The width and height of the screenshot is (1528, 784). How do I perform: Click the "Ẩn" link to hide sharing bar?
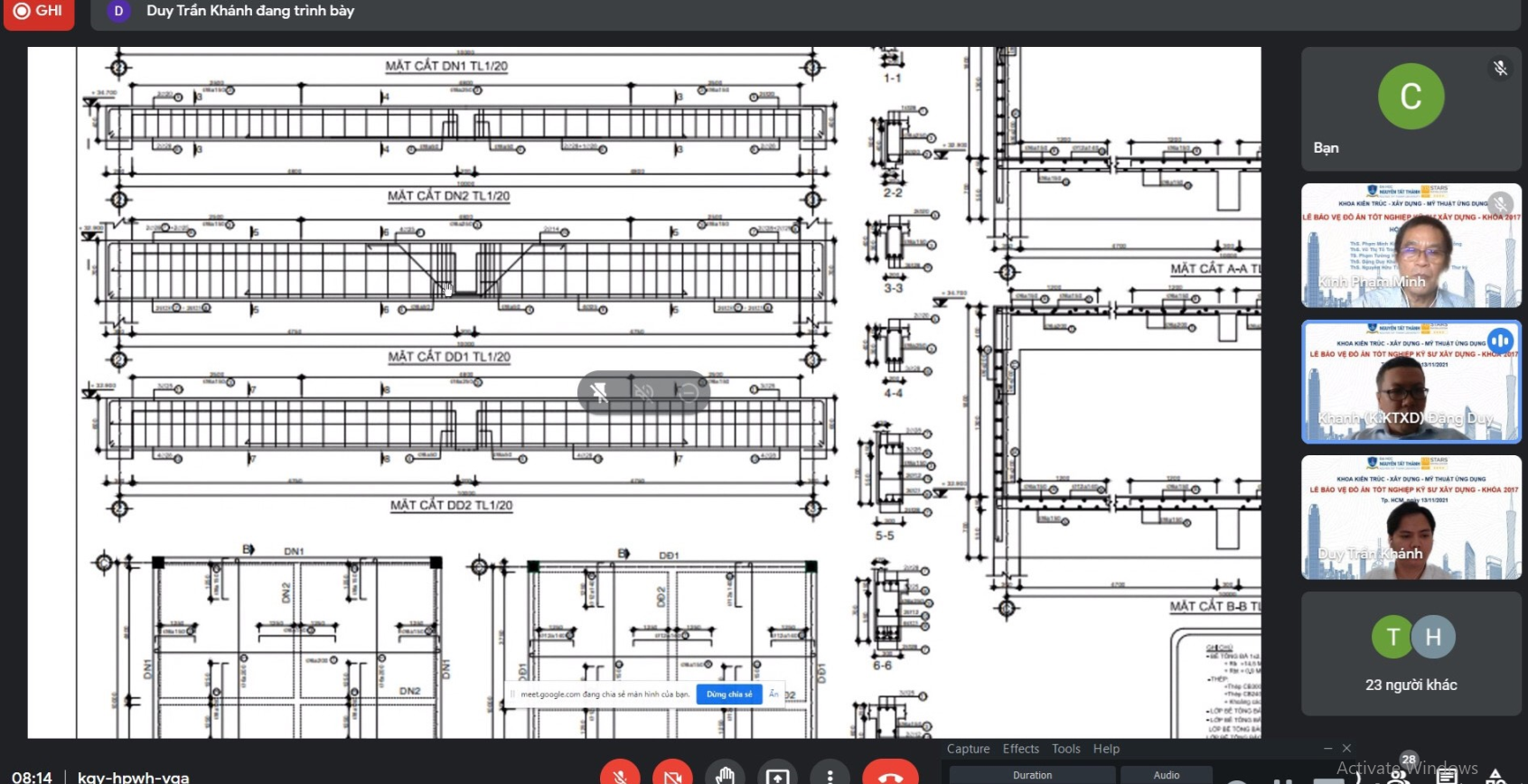pyautogui.click(x=773, y=694)
